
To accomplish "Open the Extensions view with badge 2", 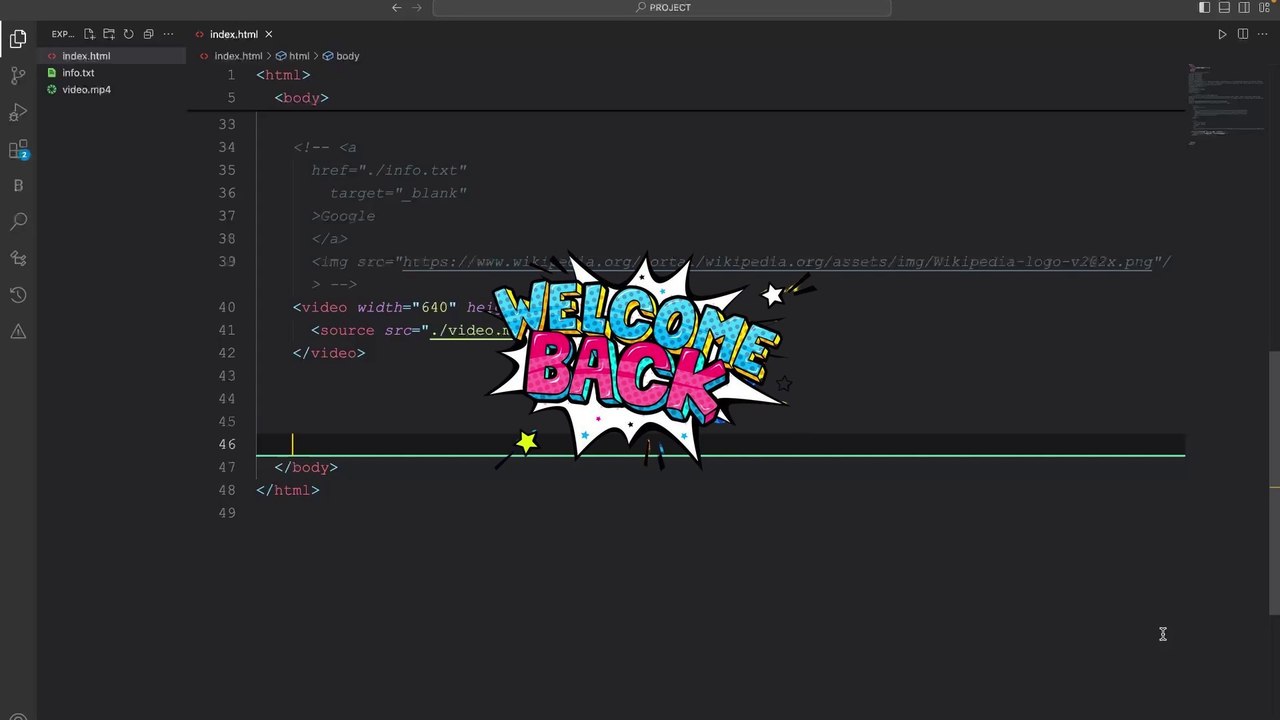I will (18, 150).
